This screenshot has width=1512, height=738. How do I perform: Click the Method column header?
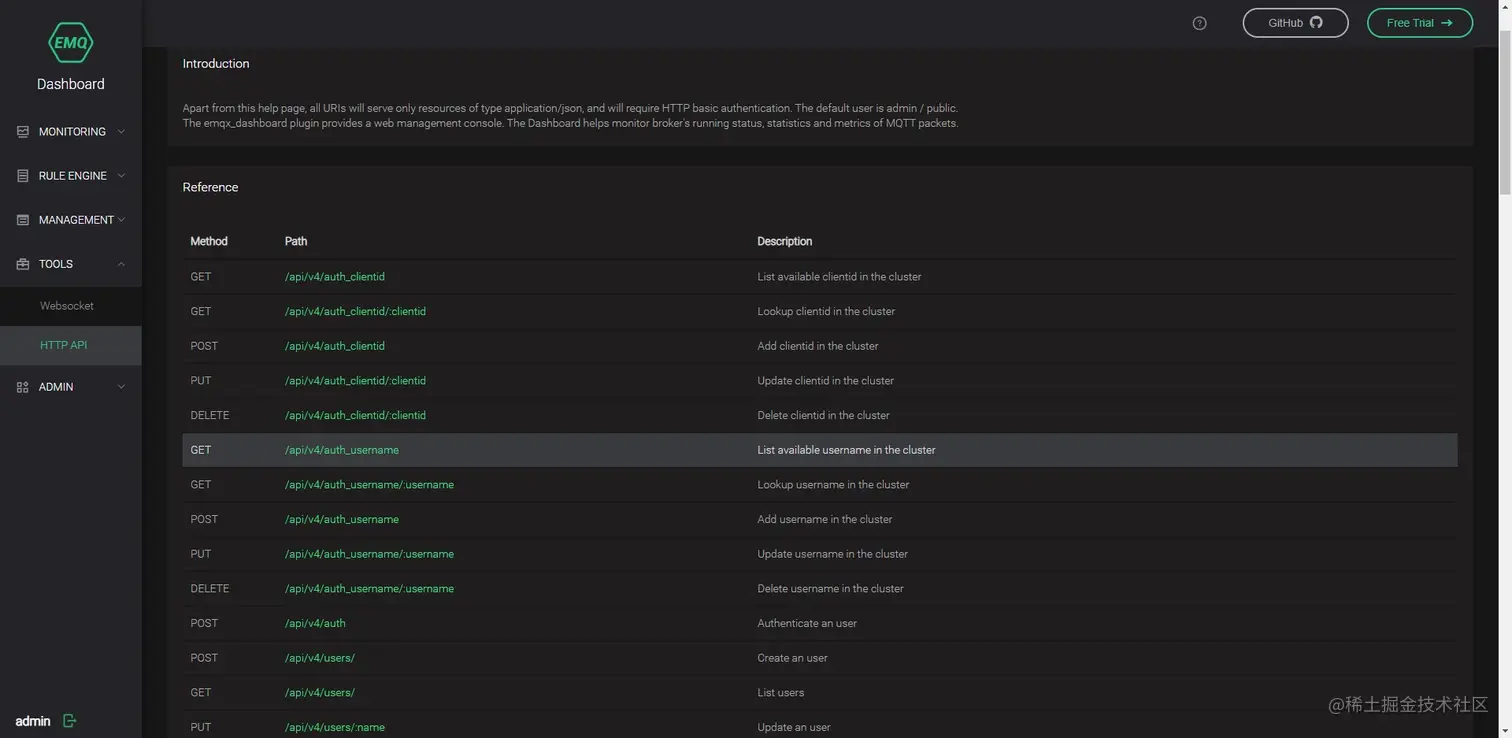click(x=209, y=242)
